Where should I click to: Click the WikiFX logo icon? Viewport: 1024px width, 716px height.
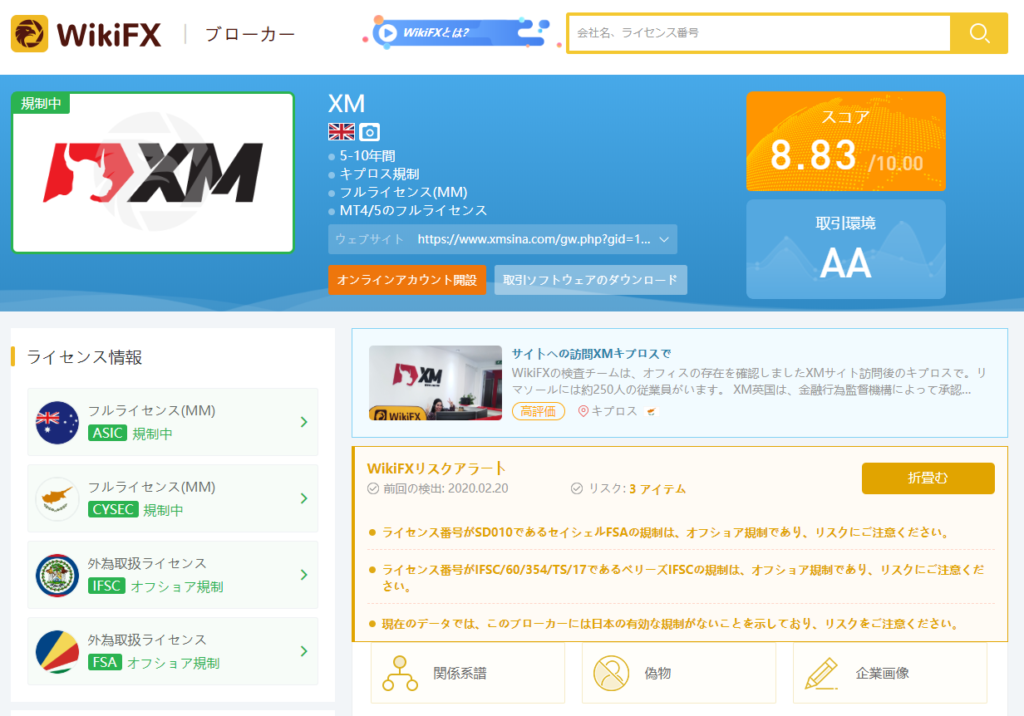[x=29, y=33]
